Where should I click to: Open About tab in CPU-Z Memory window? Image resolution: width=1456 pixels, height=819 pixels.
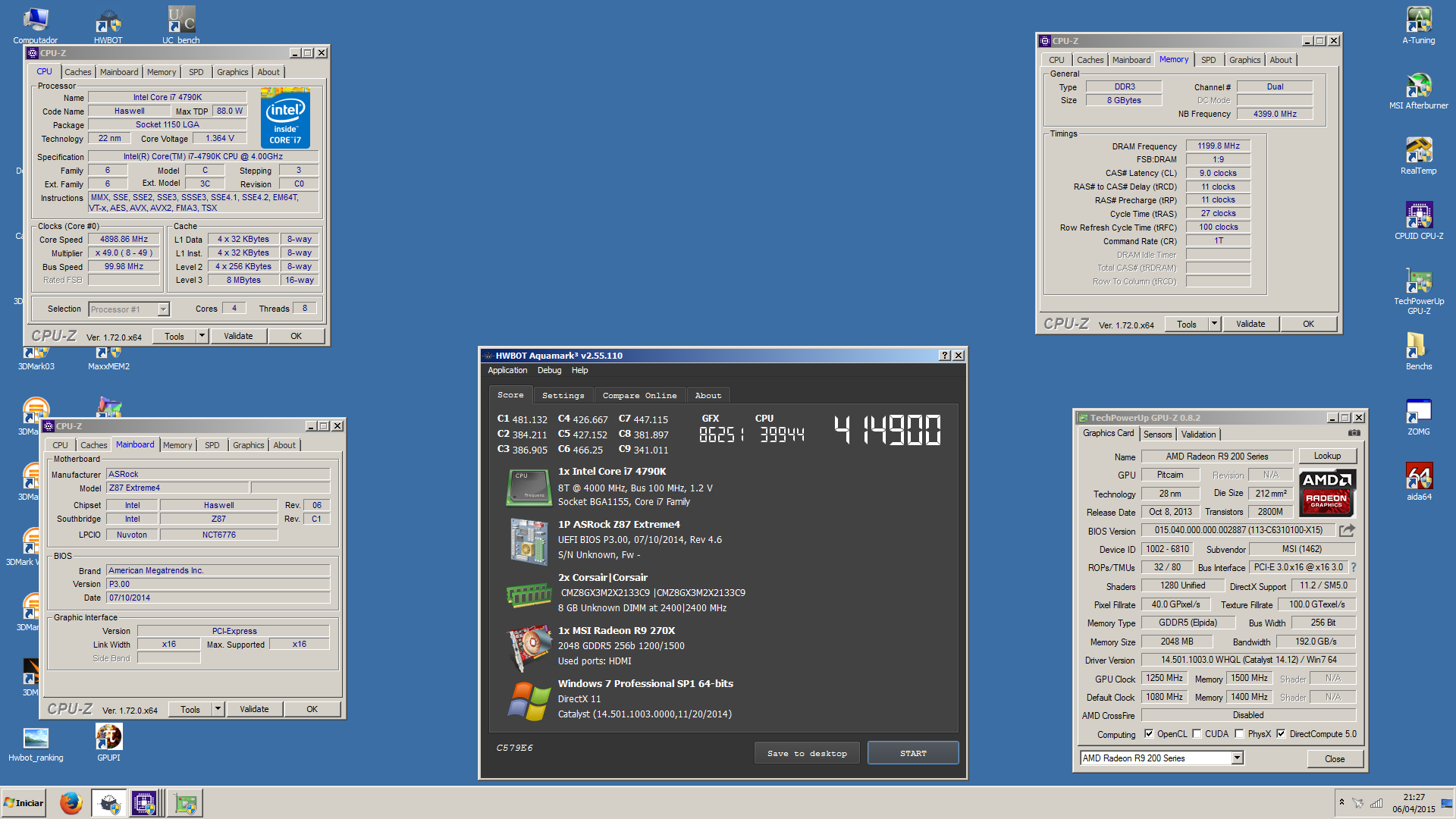(x=1280, y=60)
